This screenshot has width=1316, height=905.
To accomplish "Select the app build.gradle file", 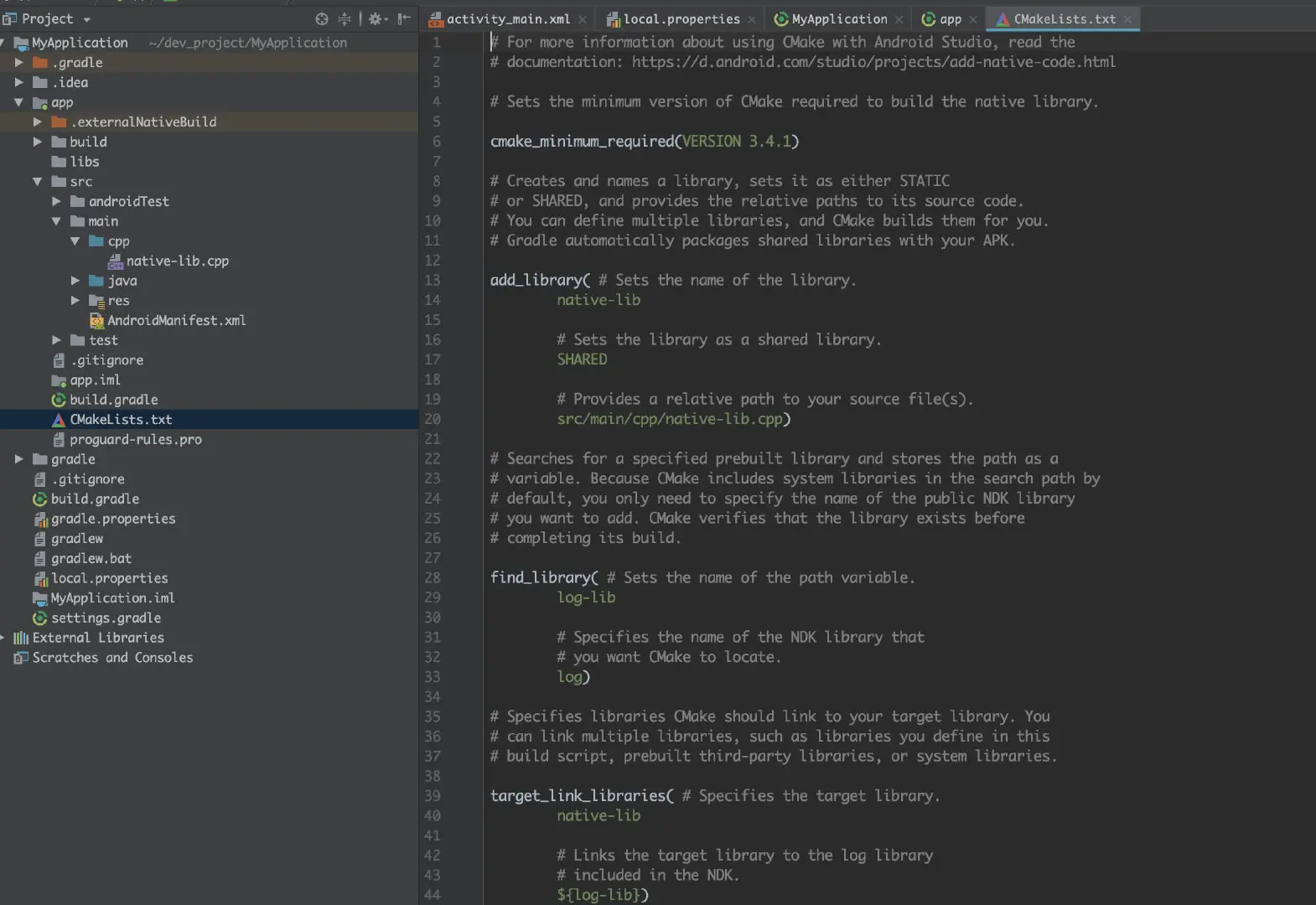I will 113,401.
